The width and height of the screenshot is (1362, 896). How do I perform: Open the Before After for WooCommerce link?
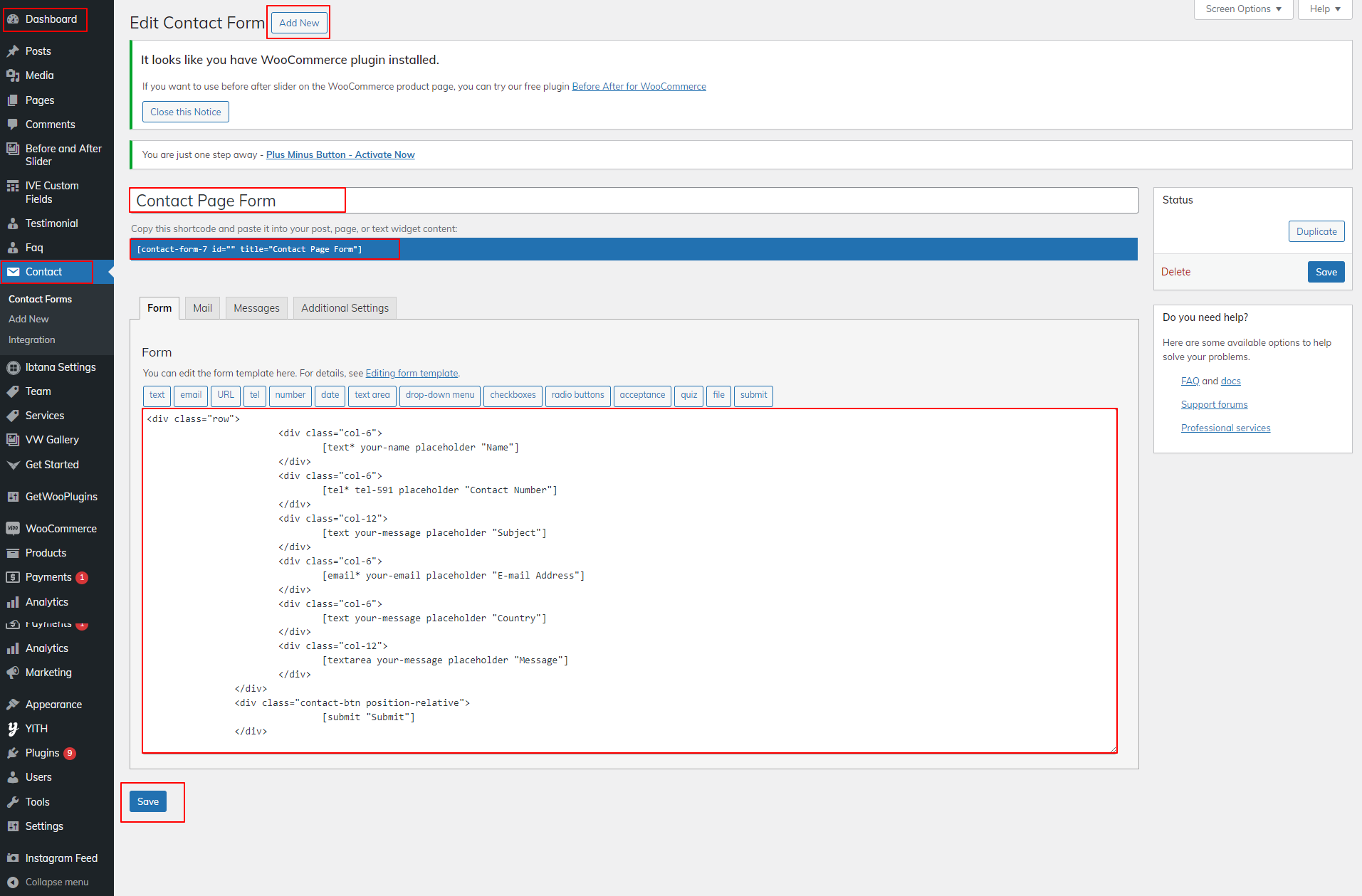point(639,86)
